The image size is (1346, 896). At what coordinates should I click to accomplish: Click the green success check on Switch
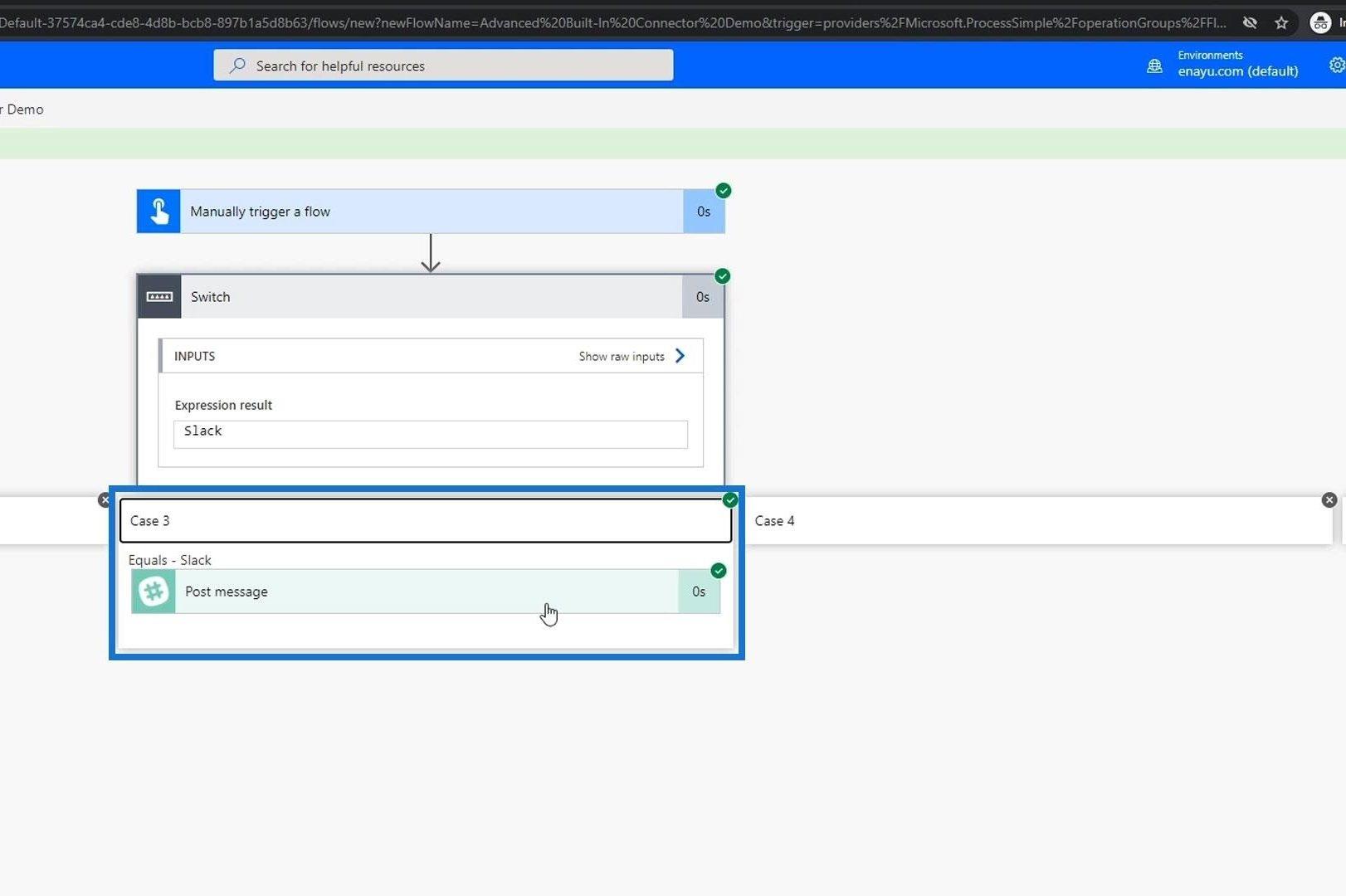723,276
